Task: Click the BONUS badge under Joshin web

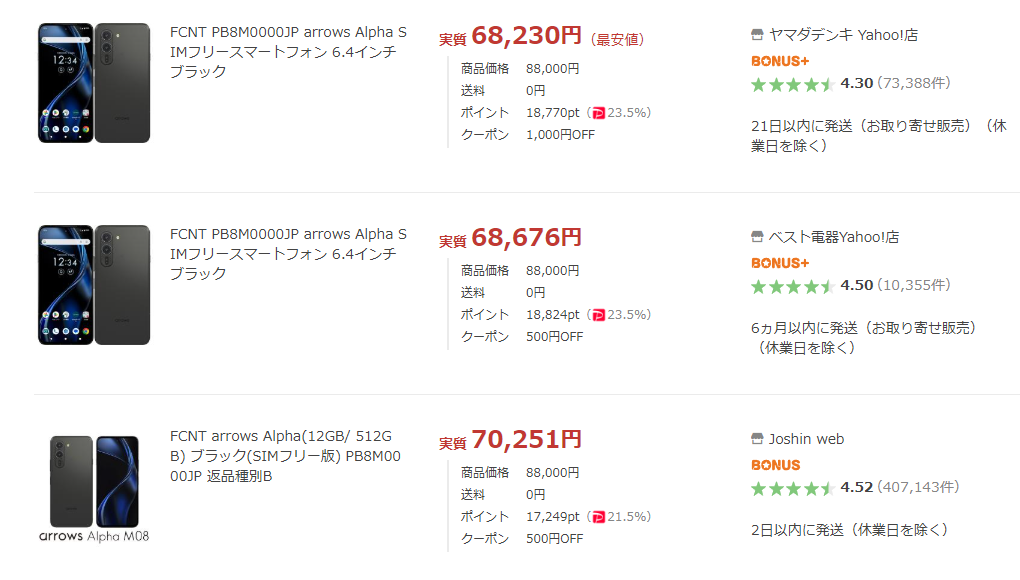Action: pyautogui.click(x=776, y=465)
